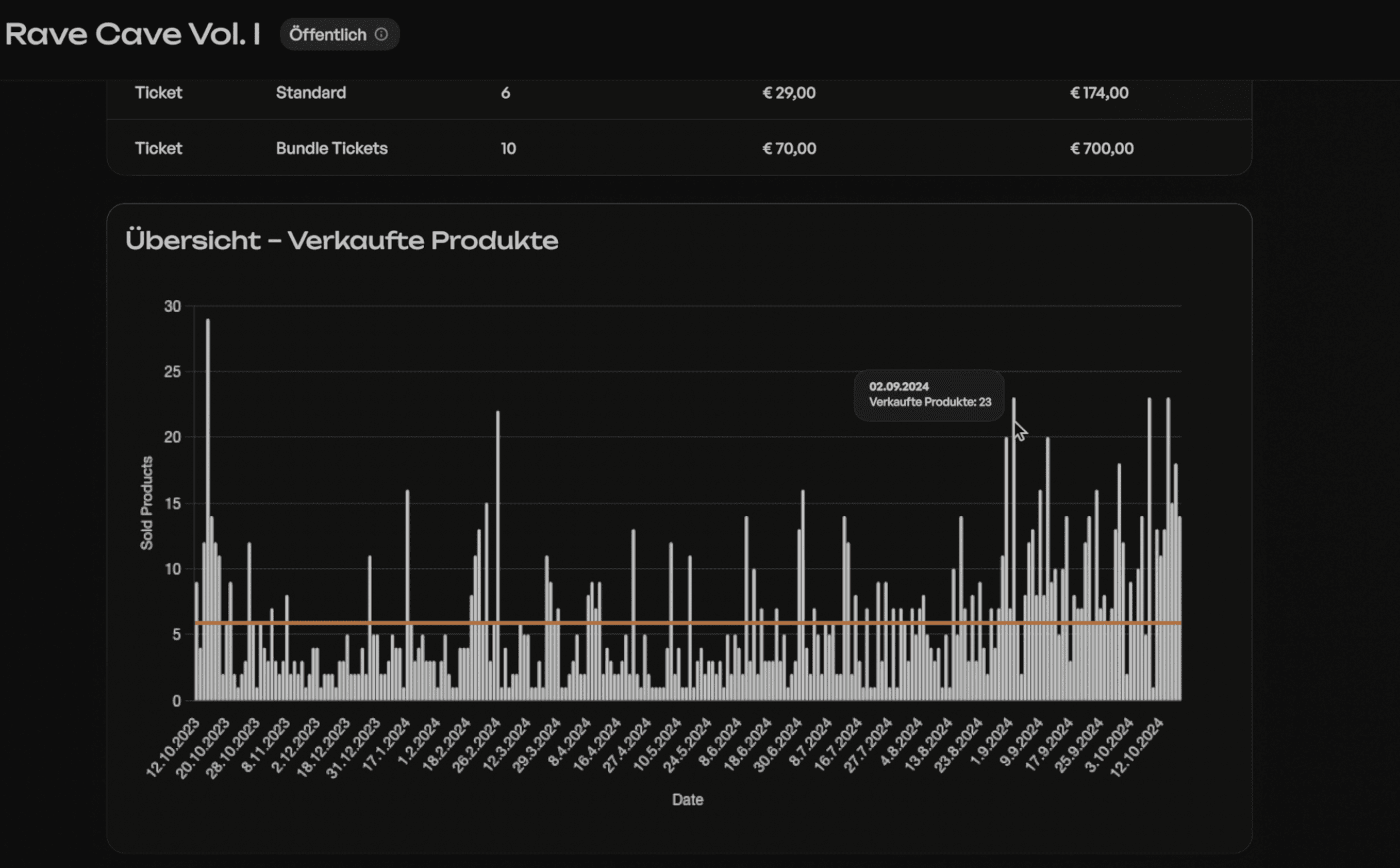Viewport: 1400px width, 868px height.
Task: Click the 12.10.2024 x-axis label
Action: [x=1137, y=747]
